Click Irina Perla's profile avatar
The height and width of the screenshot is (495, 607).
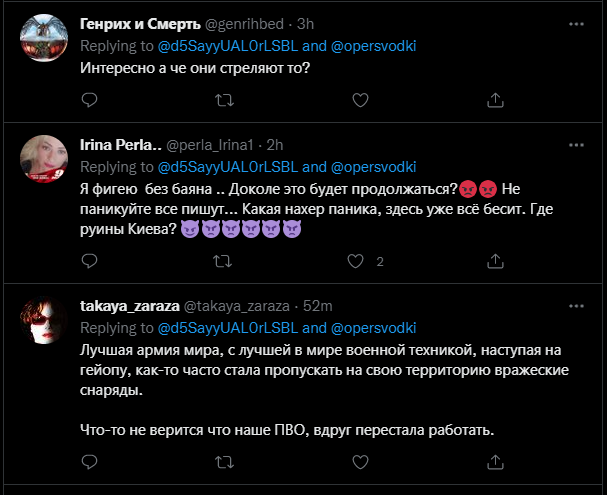[x=44, y=160]
